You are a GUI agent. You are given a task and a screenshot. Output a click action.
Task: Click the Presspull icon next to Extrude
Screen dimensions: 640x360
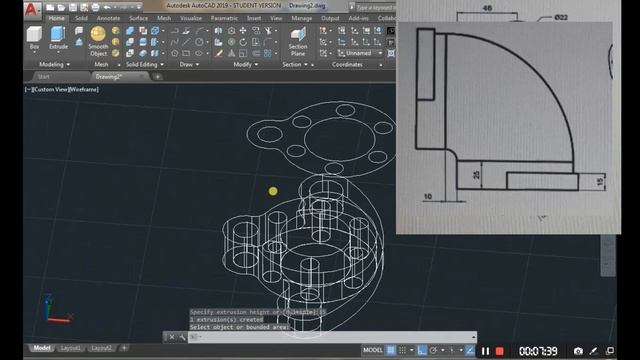click(x=79, y=42)
